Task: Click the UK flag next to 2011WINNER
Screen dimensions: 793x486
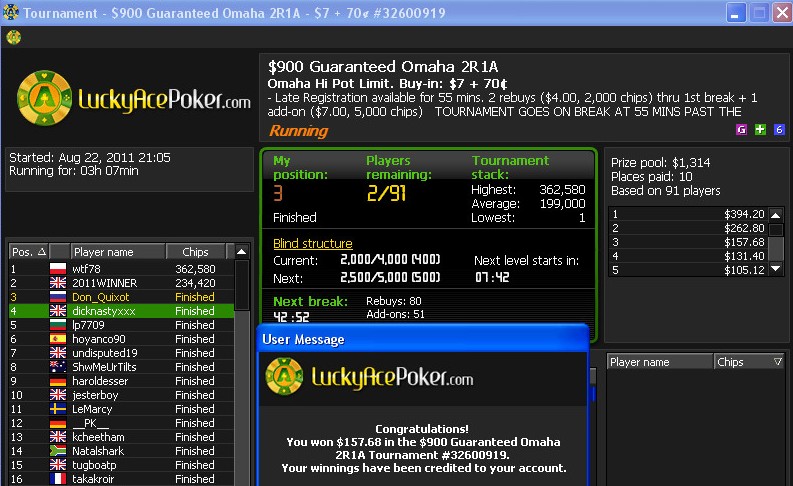Action: pyautogui.click(x=58, y=283)
